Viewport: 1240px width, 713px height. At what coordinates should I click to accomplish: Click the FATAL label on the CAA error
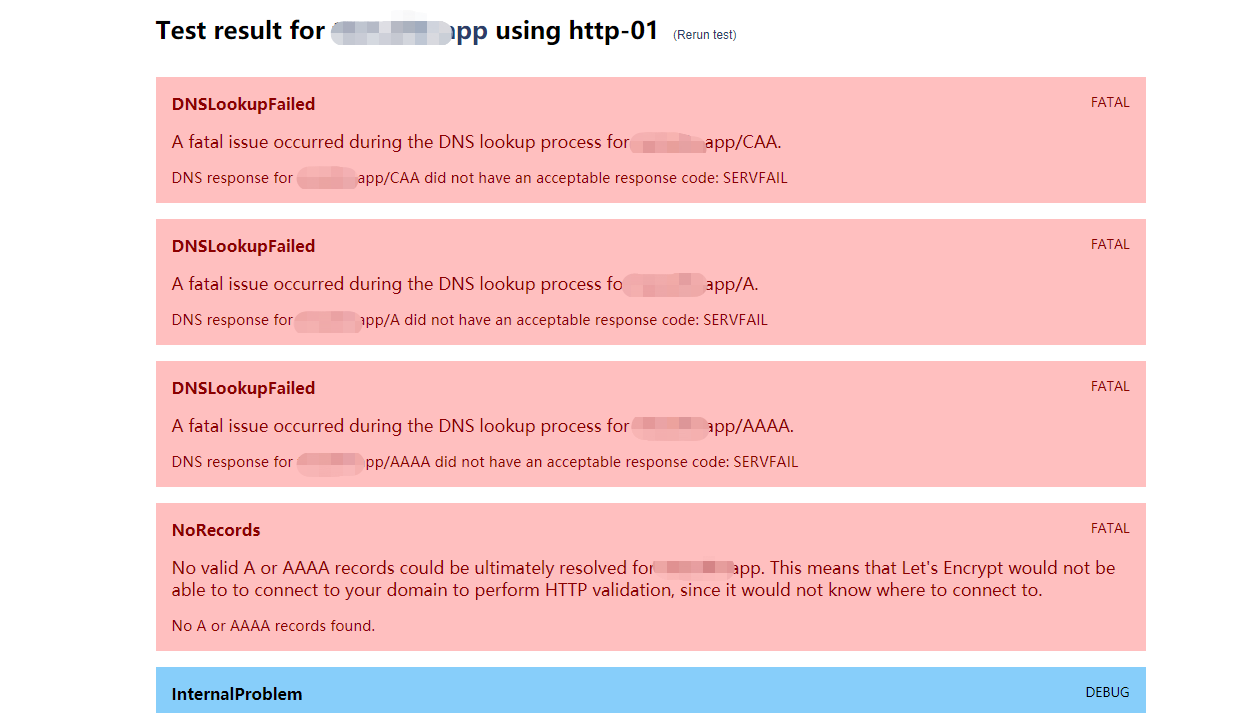click(x=1110, y=102)
